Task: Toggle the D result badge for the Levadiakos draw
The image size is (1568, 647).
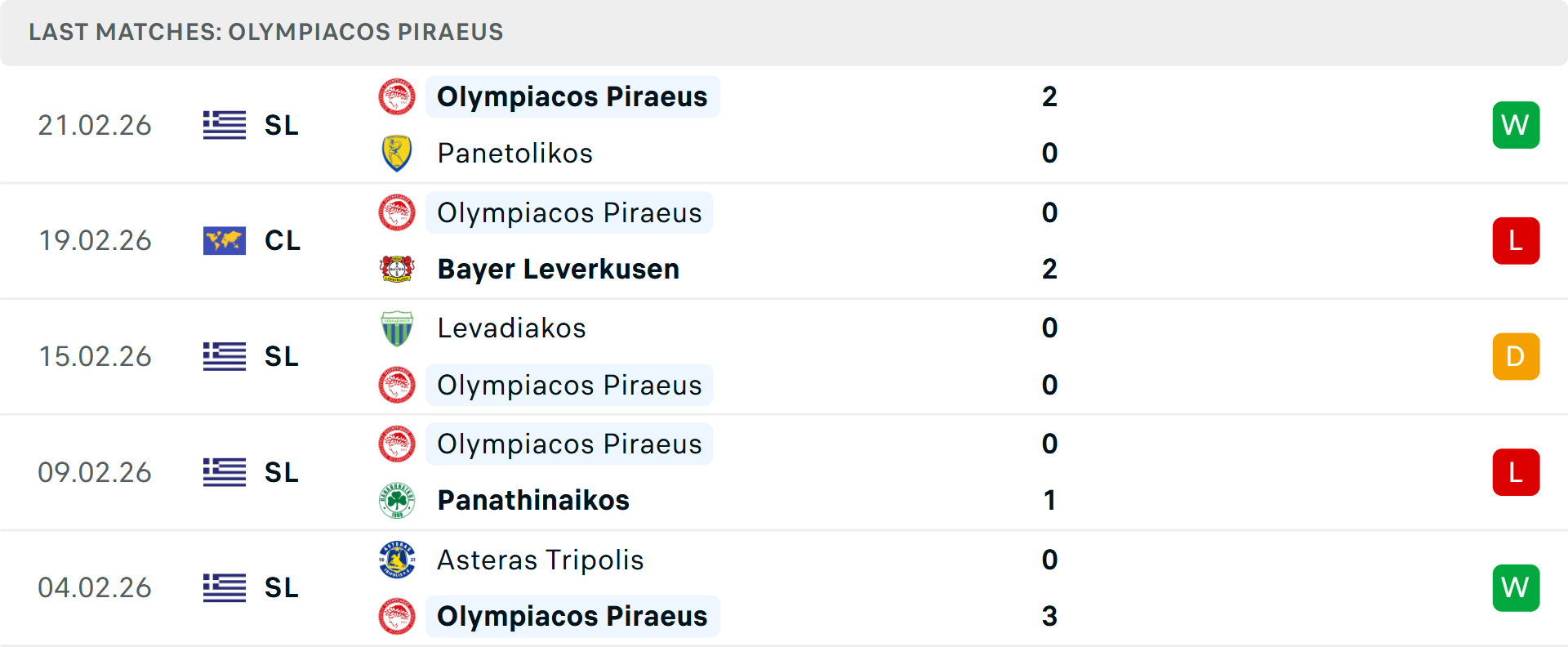Action: [x=1516, y=356]
